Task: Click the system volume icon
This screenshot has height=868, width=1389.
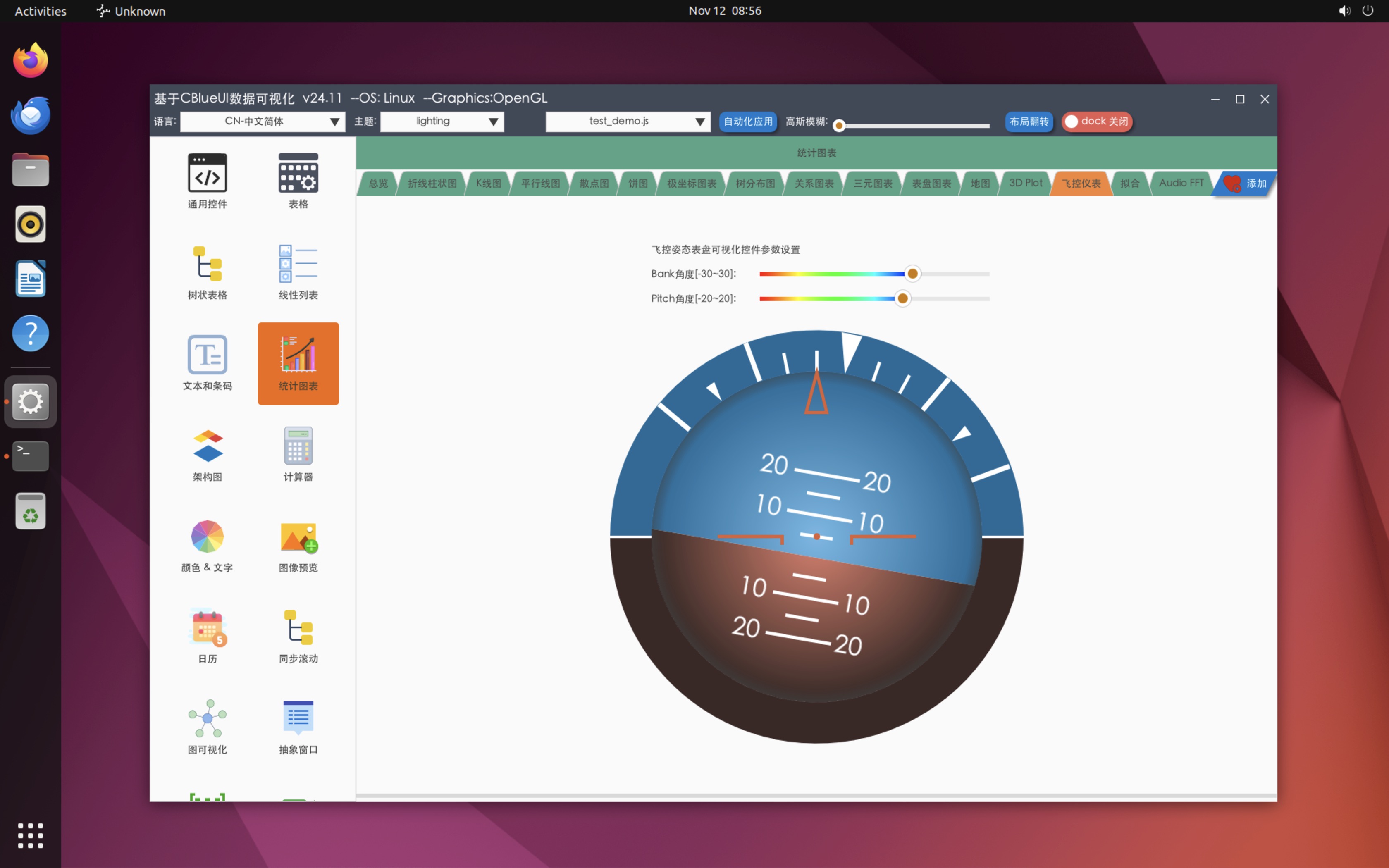Action: coord(1344,11)
